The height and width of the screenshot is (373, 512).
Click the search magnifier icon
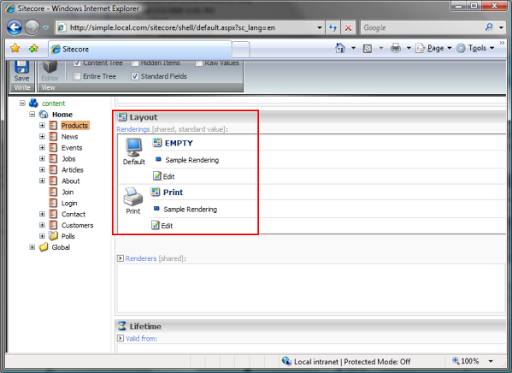click(489, 27)
